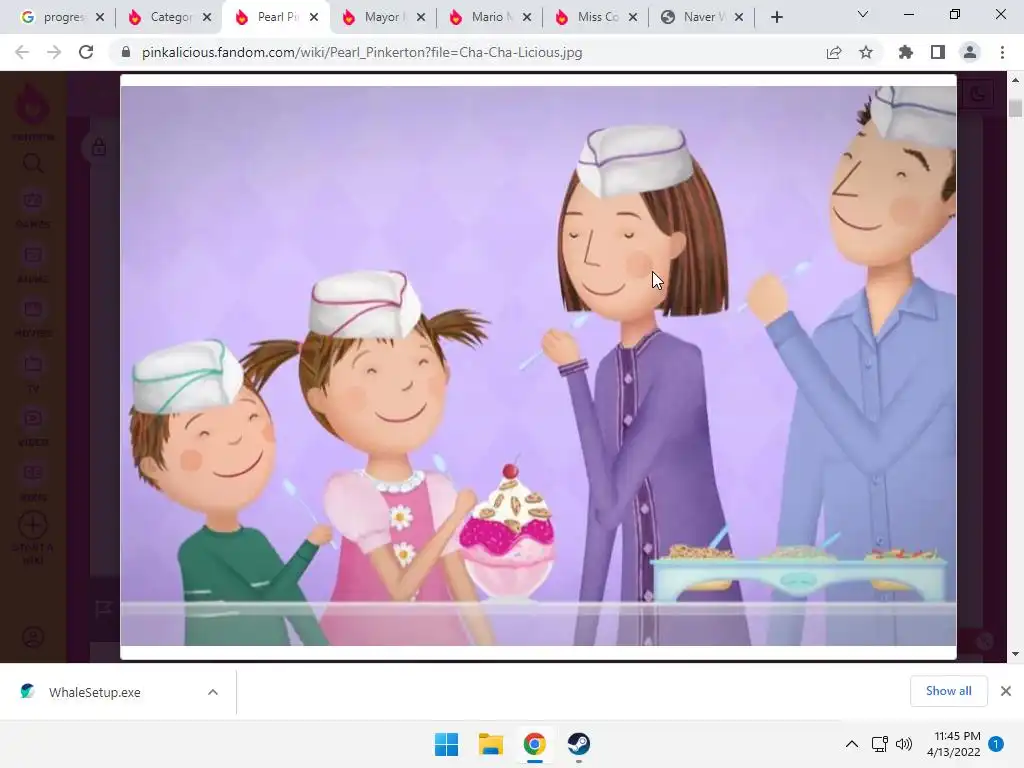Go back to the previous page
This screenshot has height=768, width=1024.
tap(22, 52)
